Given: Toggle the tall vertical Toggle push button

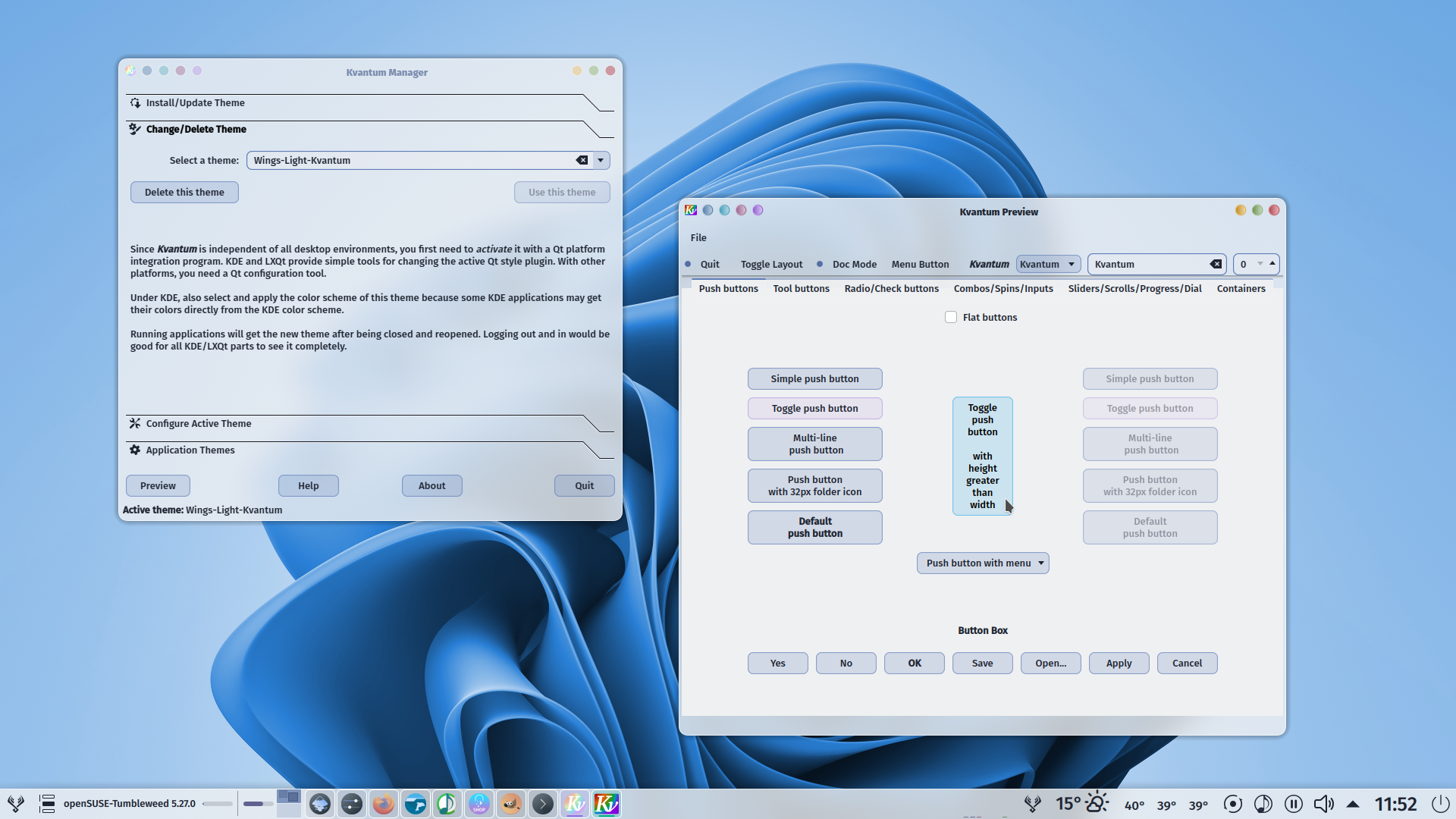Looking at the screenshot, I should coord(983,456).
